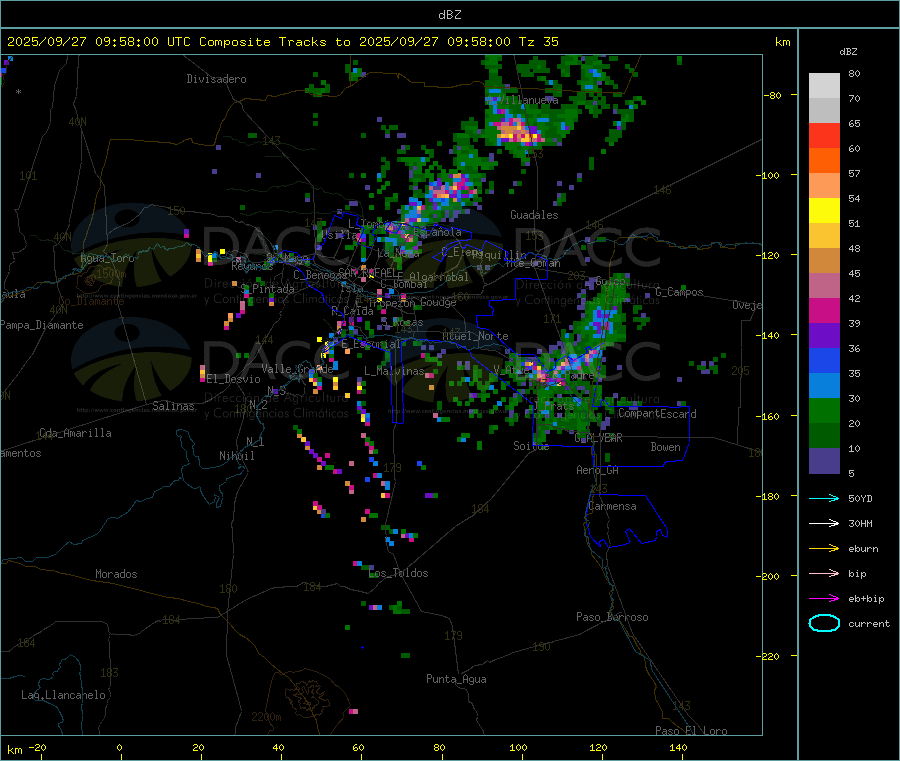Click the yellow eburn arrow legend
Screen dimensions: 900x761
point(824,548)
